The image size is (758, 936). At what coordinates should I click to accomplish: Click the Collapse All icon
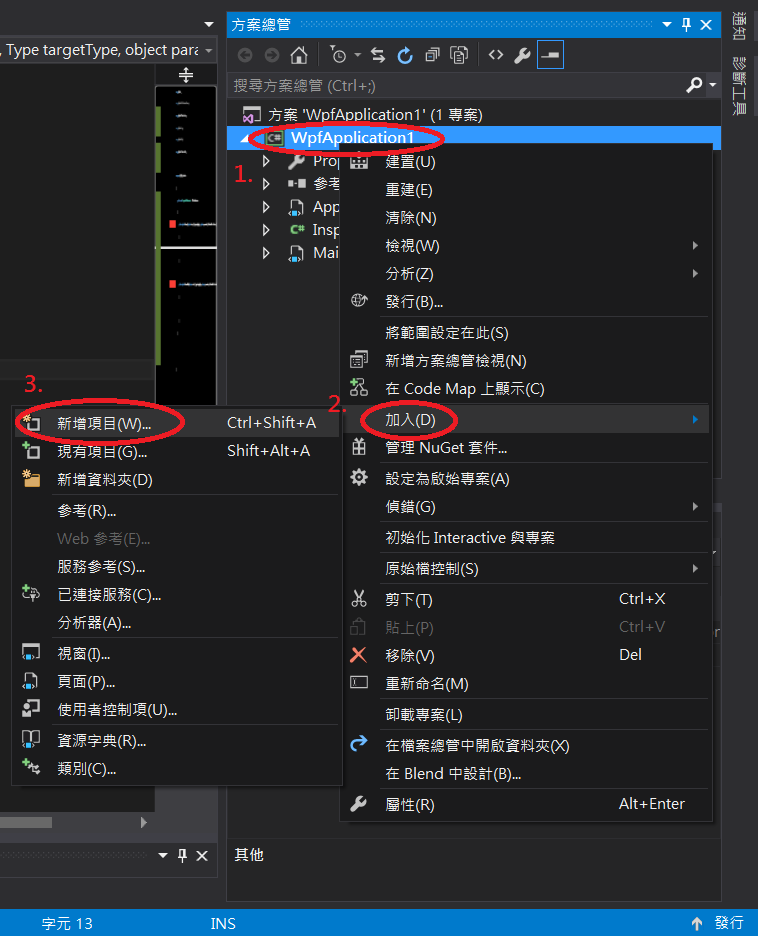tap(432, 56)
